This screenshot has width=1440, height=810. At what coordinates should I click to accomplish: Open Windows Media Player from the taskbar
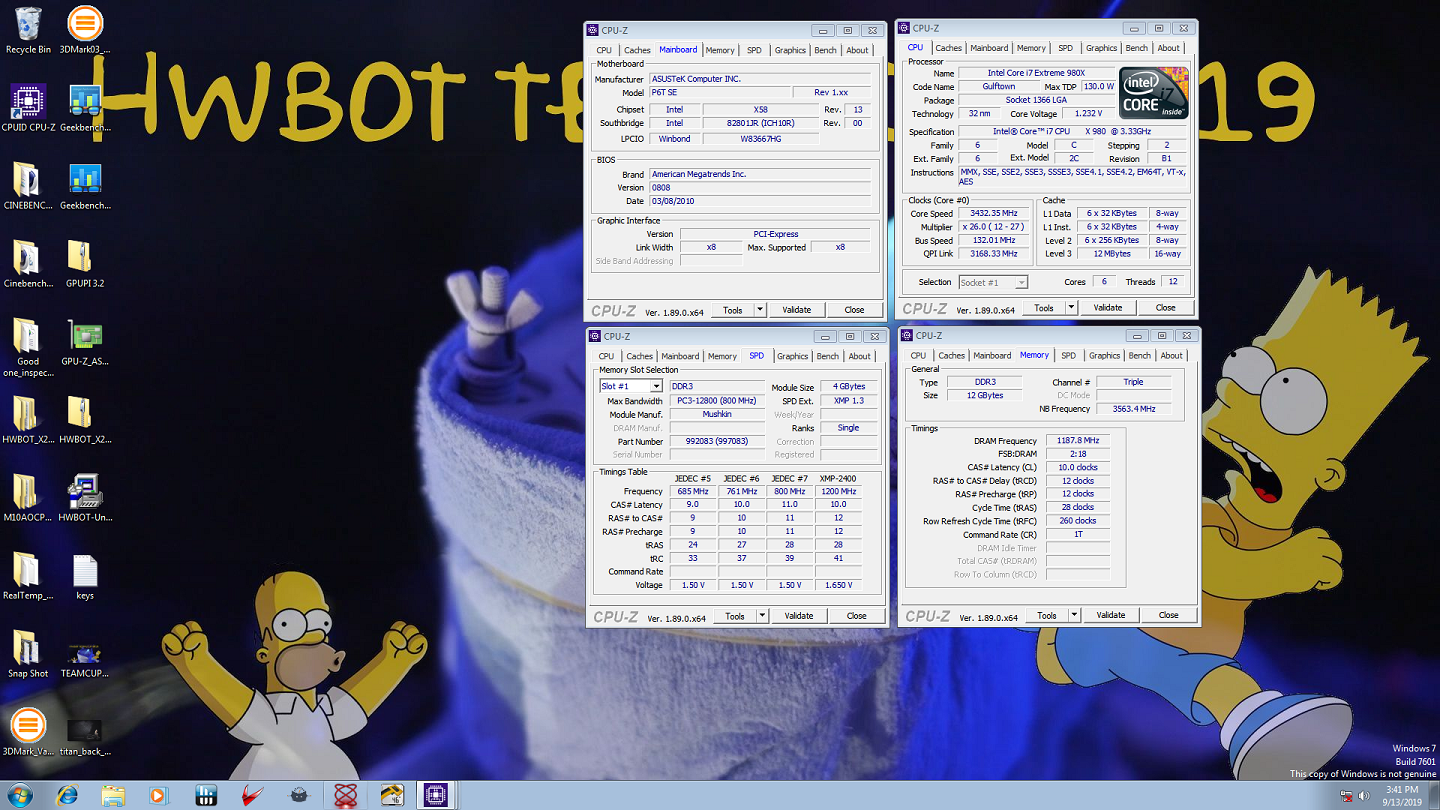159,795
